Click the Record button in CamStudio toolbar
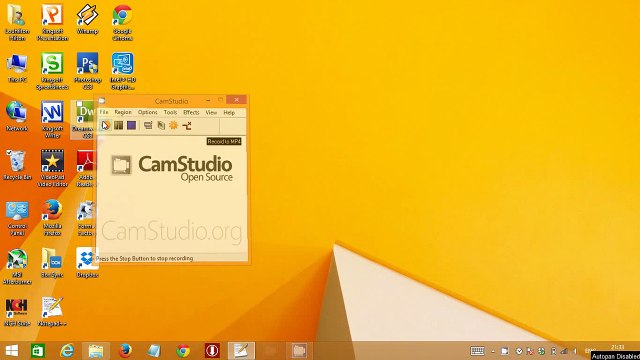The width and height of the screenshot is (640, 360). pos(106,125)
